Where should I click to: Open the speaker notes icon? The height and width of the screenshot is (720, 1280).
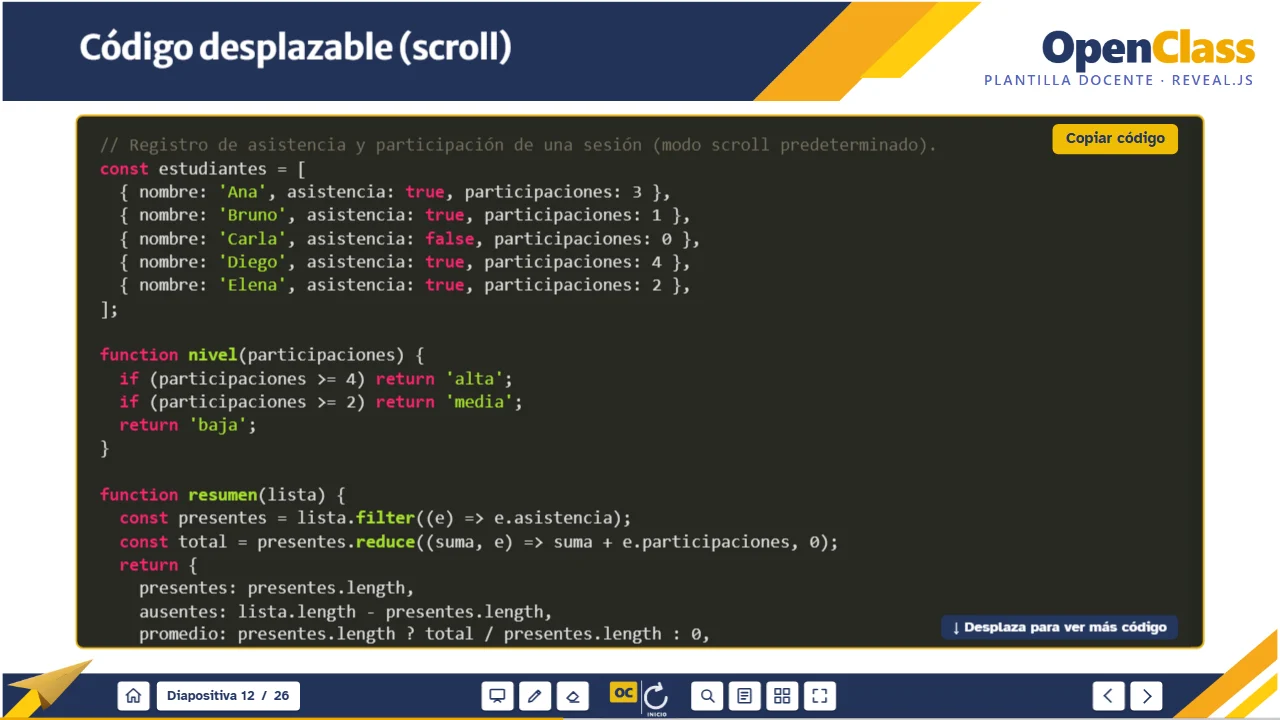(x=744, y=696)
